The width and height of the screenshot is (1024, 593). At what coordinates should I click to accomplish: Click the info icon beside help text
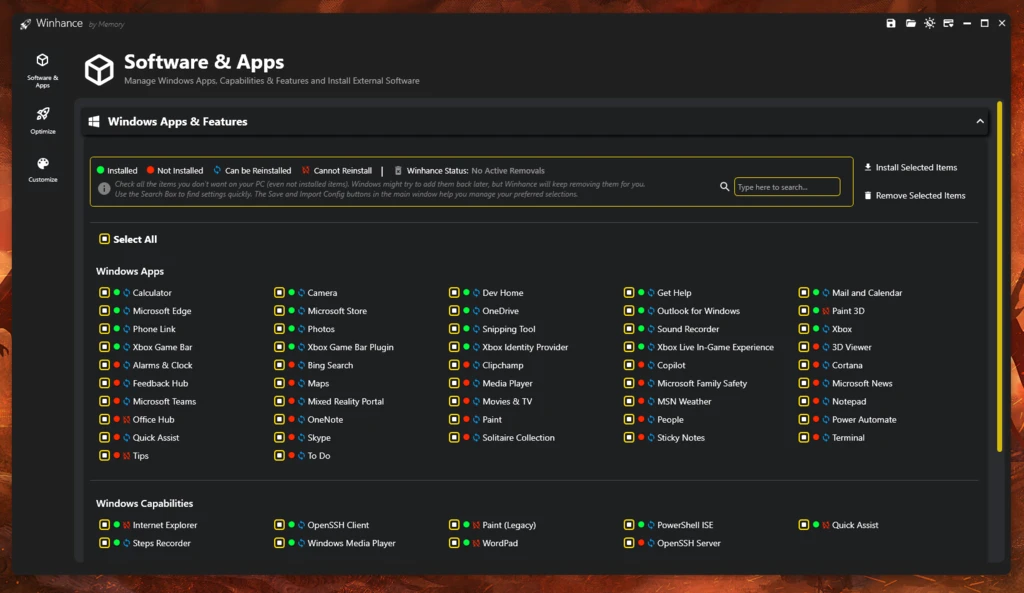pyautogui.click(x=104, y=189)
